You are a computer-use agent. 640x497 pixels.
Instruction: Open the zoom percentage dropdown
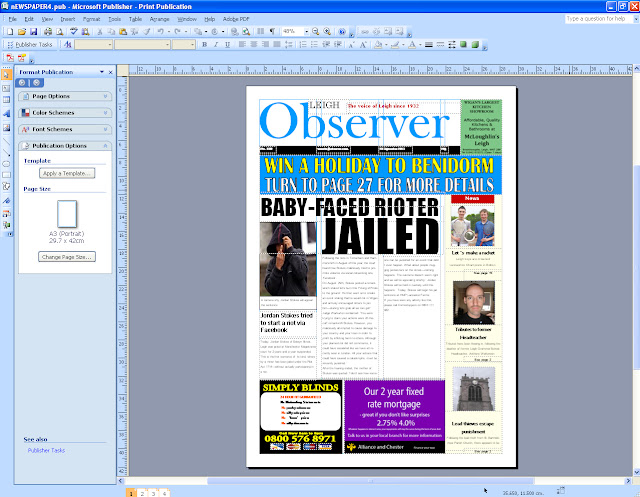click(306, 31)
